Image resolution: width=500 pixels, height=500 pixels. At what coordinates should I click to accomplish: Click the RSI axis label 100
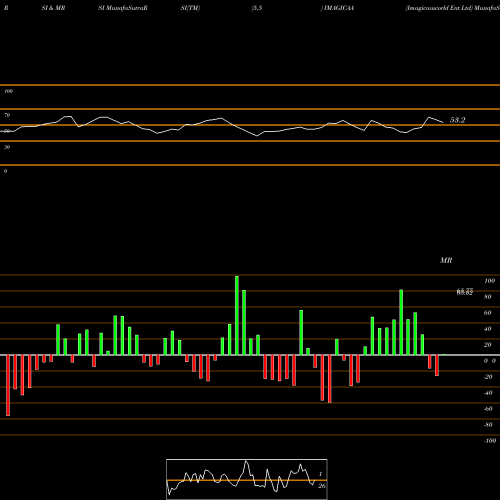coord(9,91)
